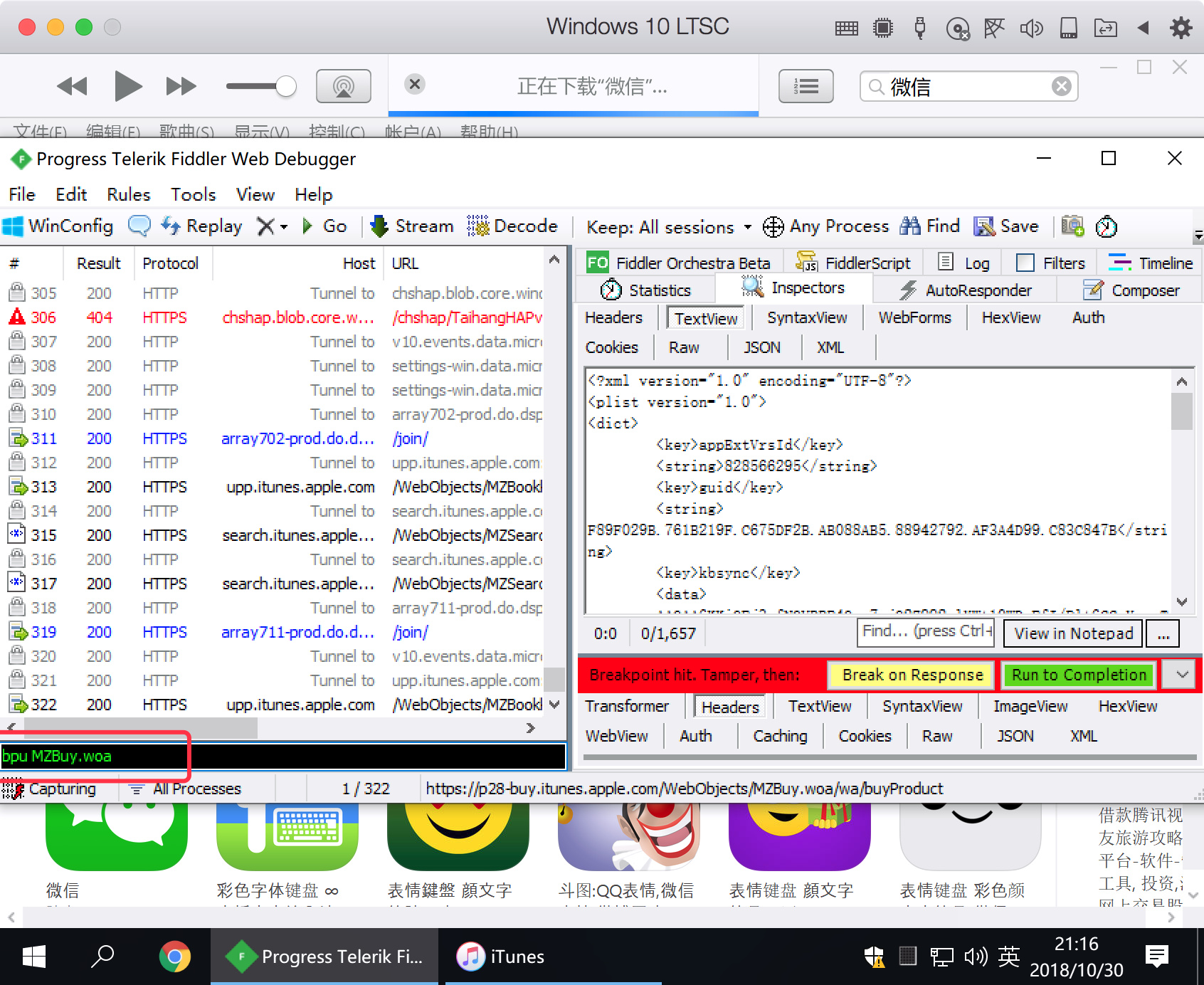Image resolution: width=1204 pixels, height=985 pixels.
Task: Click the Run to Completion button
Action: (x=1079, y=675)
